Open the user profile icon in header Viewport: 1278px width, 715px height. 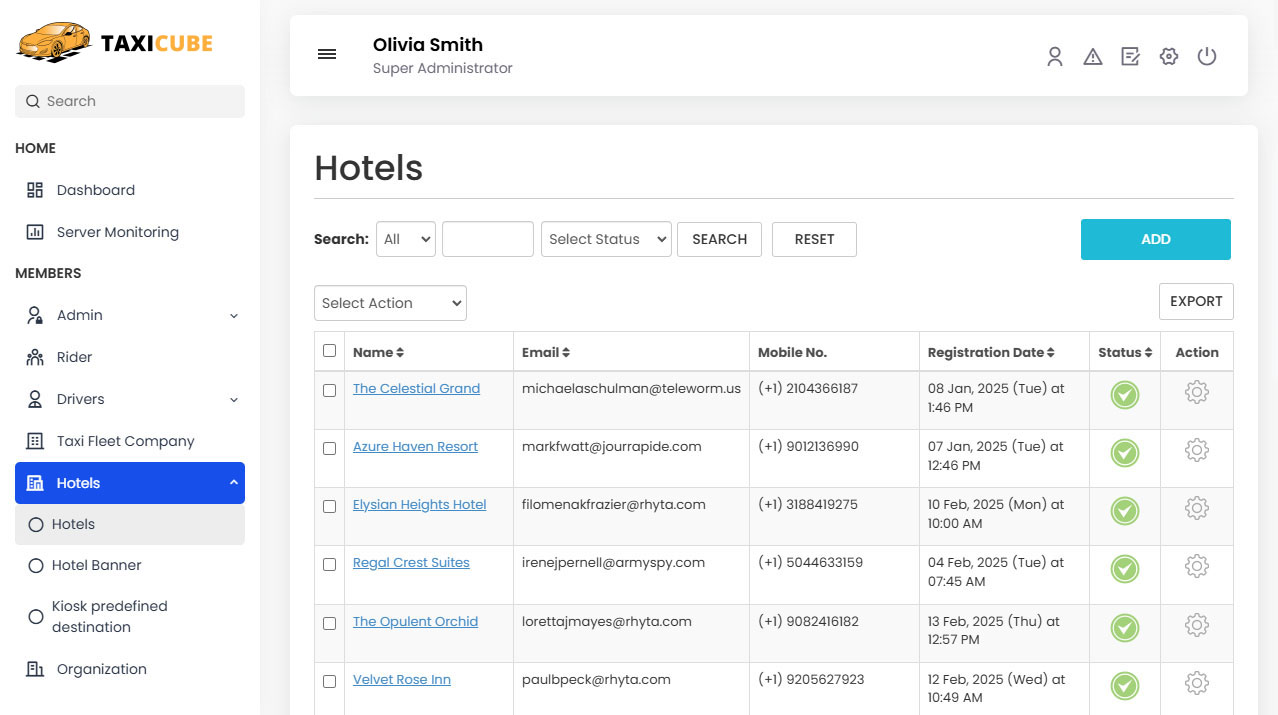pos(1054,57)
